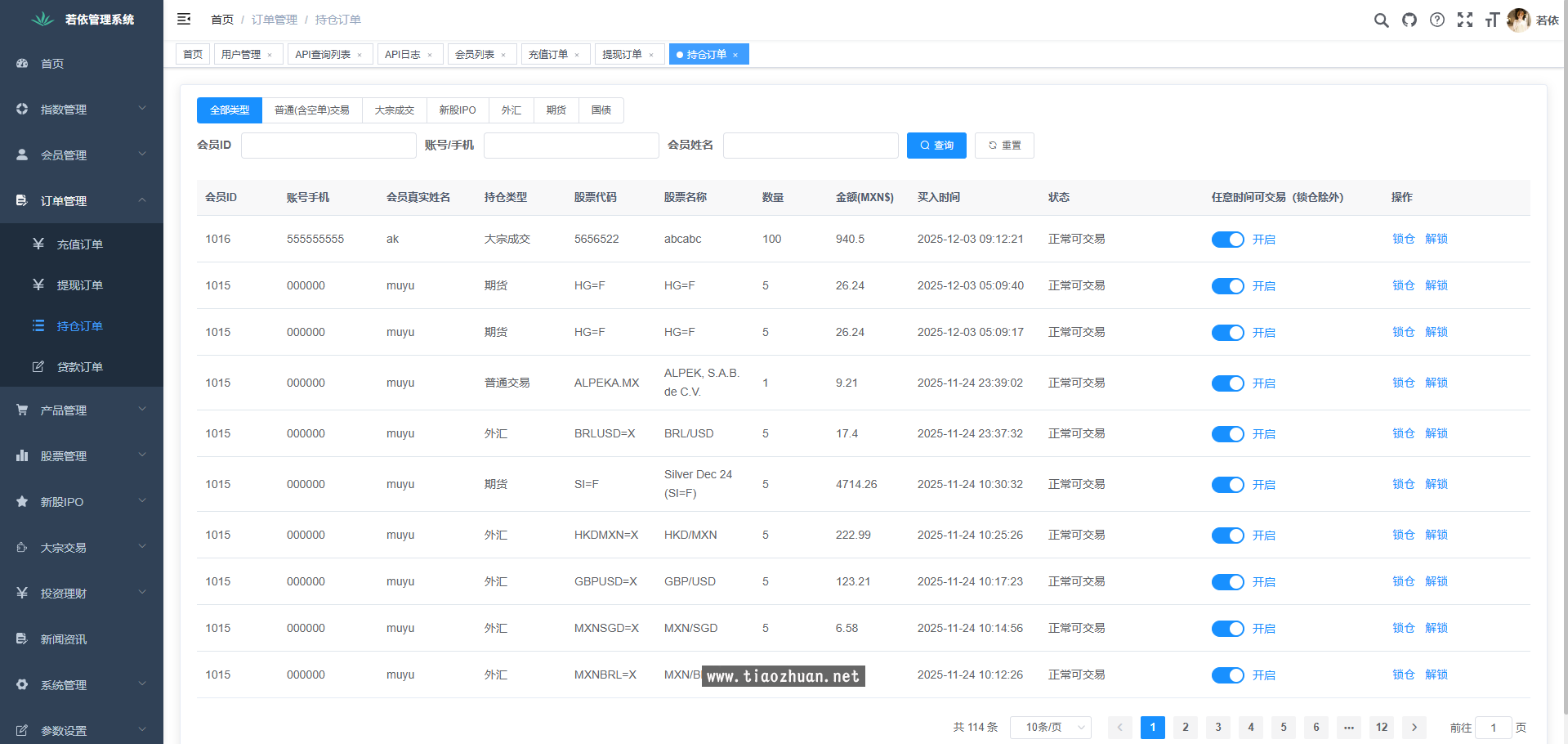Click the blue 查询 search button
Viewport: 1568px width, 744px height.
[936, 146]
